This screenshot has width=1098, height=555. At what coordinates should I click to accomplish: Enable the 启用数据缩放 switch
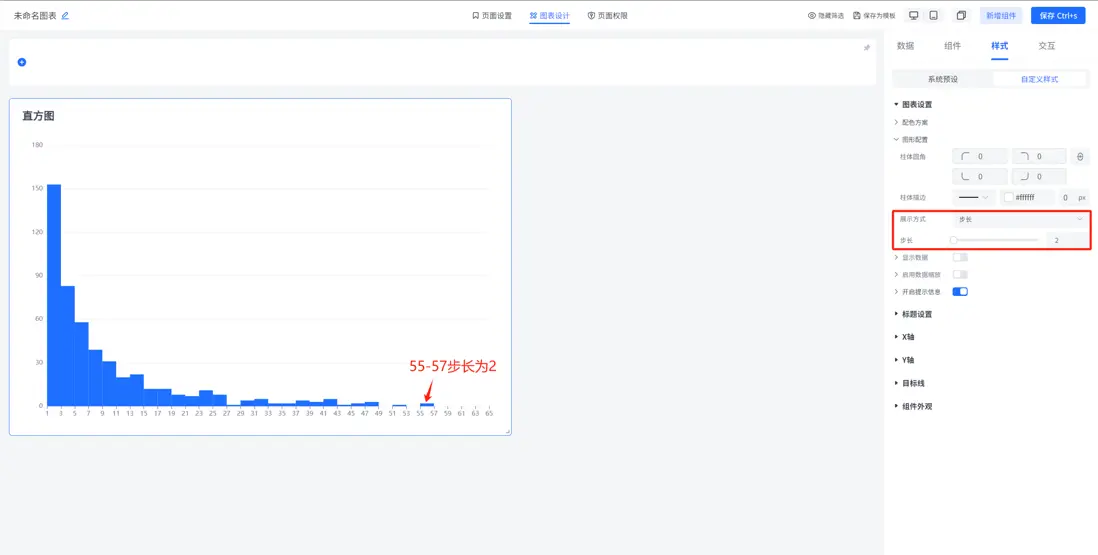point(960,274)
